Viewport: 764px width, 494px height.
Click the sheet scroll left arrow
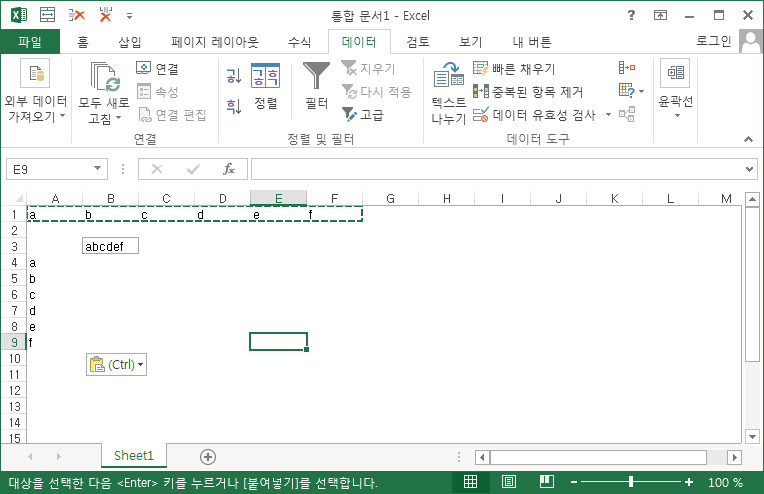coord(31,456)
